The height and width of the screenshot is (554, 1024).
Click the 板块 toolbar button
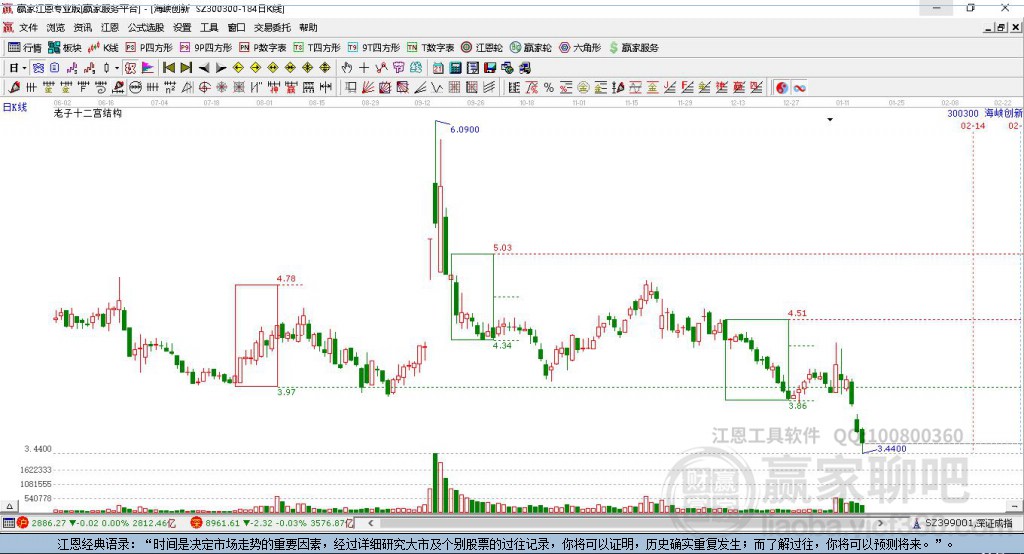[65, 48]
